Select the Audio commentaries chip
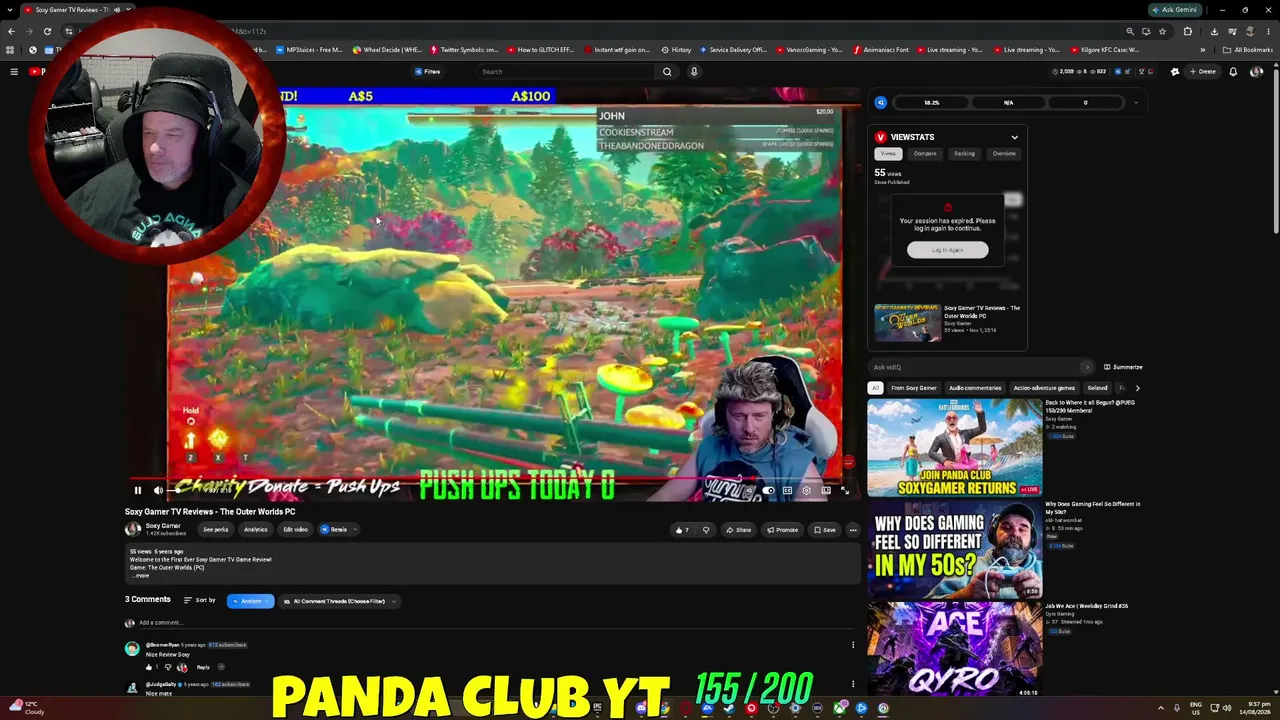 point(975,388)
